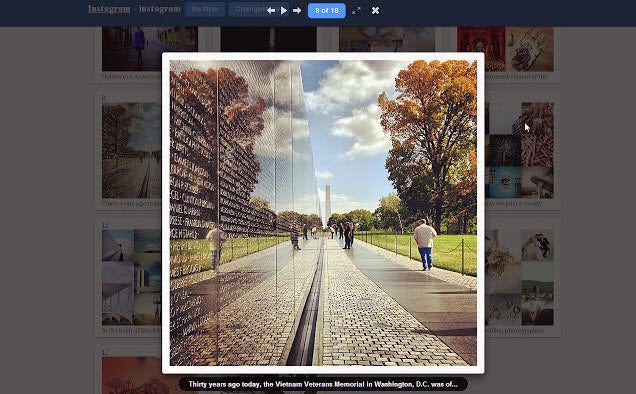Open the 'Hidden in a Sydney' thumbnail behind the viewer

click(132, 49)
